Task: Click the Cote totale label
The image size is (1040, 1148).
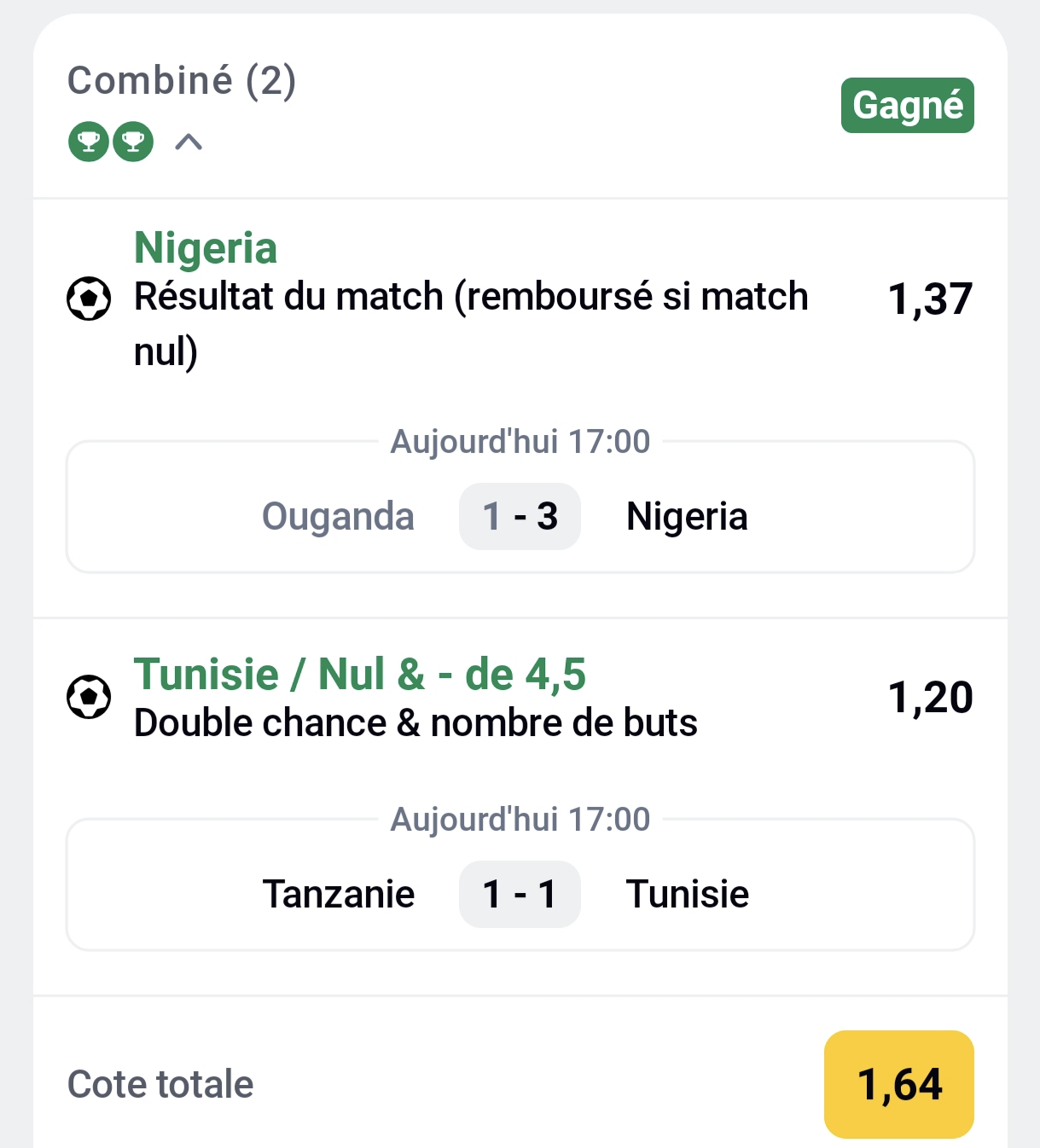Action: click(160, 1085)
